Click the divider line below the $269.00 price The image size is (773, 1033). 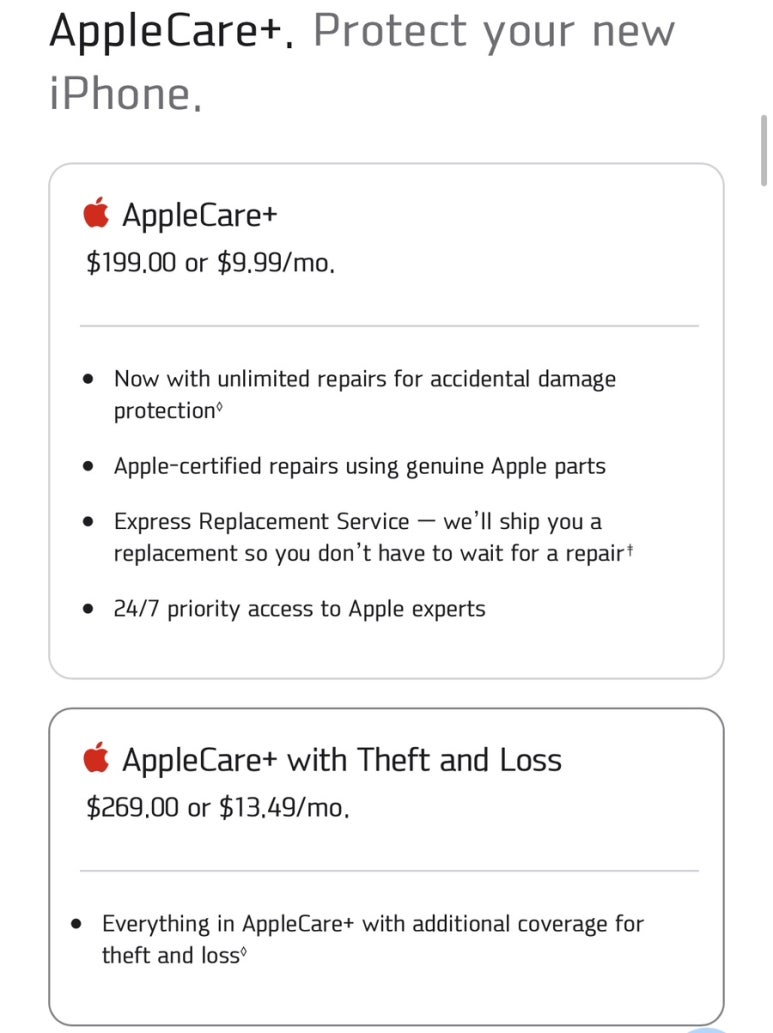tap(389, 870)
